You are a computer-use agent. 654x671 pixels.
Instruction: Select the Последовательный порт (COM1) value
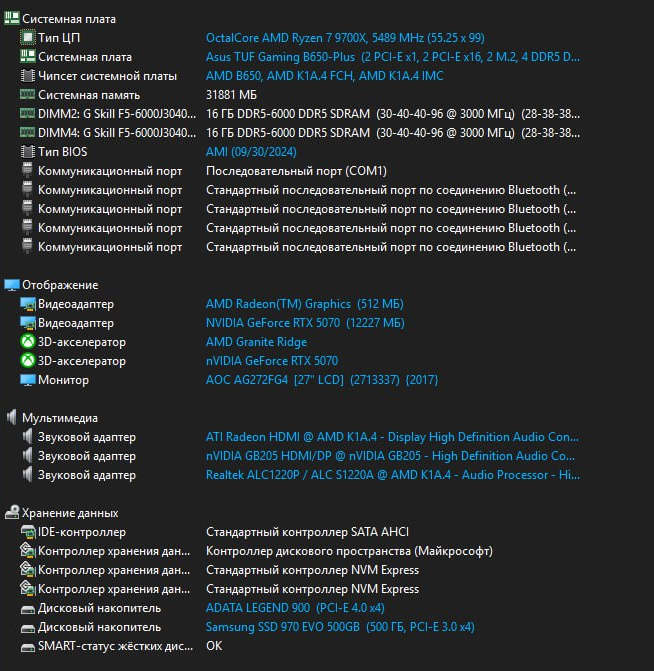pyautogui.click(x=296, y=171)
